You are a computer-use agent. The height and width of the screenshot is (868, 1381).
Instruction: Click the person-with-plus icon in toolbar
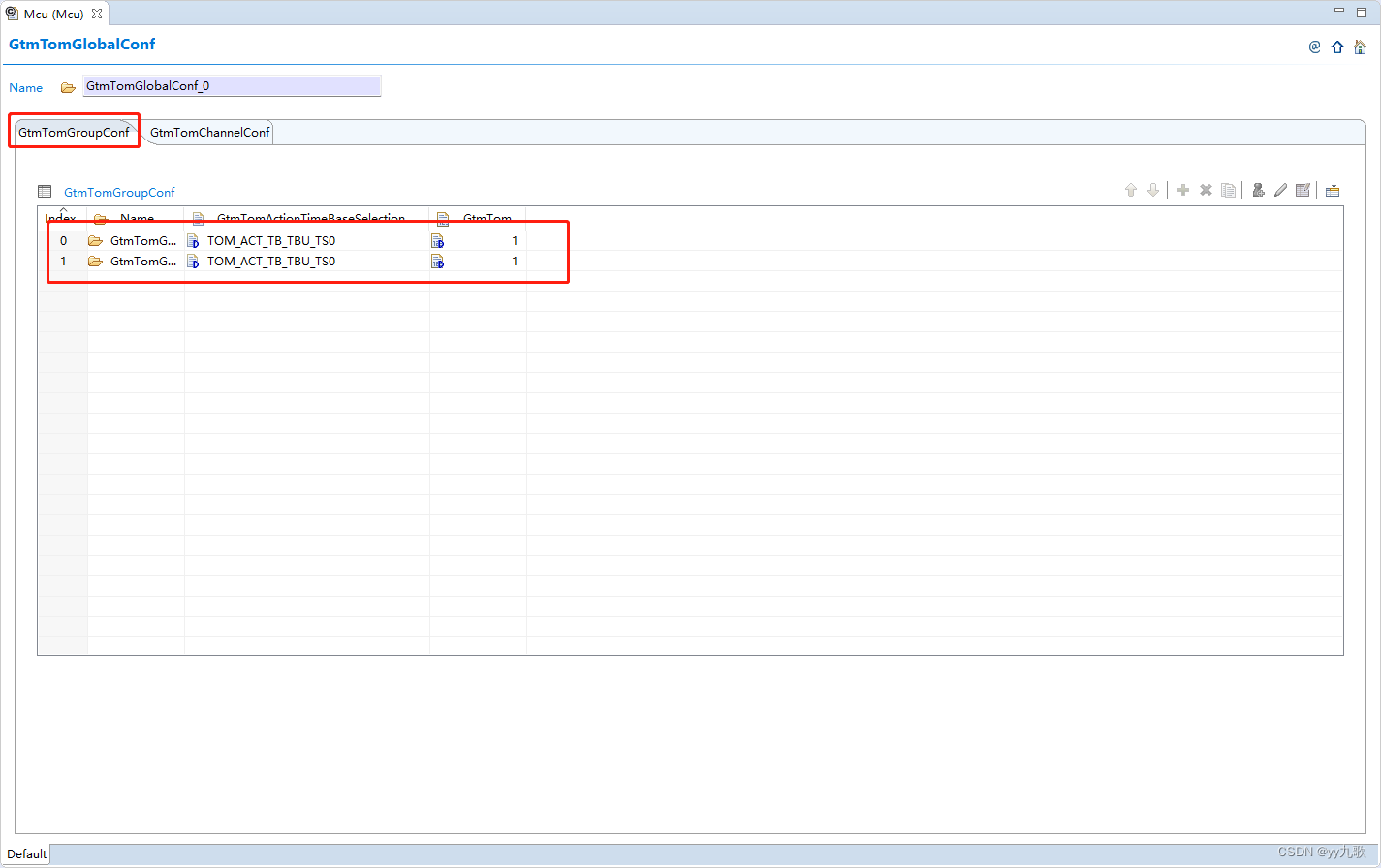[1258, 191]
